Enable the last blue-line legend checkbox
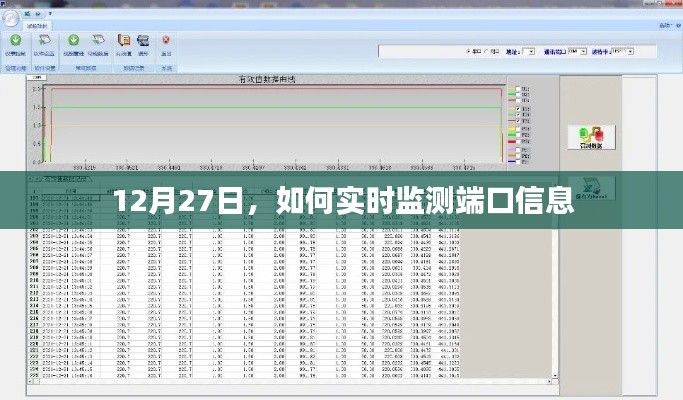683x400 pixels. 518,162
